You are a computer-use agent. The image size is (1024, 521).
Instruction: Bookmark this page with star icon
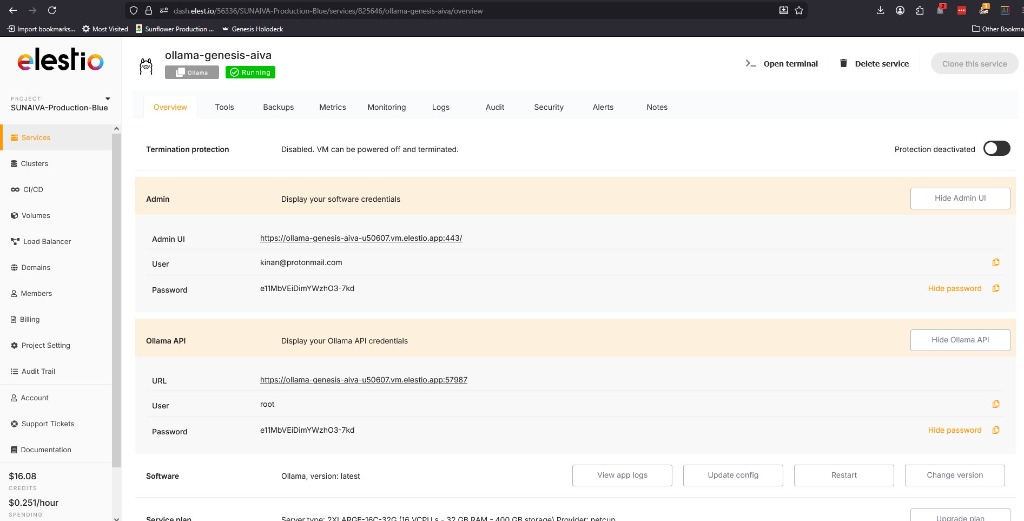coord(799,11)
